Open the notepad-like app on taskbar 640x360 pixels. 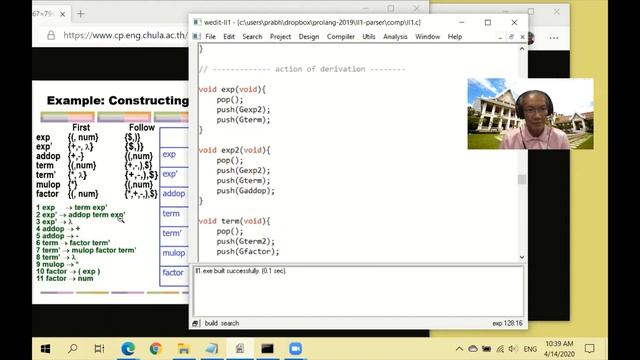211,349
